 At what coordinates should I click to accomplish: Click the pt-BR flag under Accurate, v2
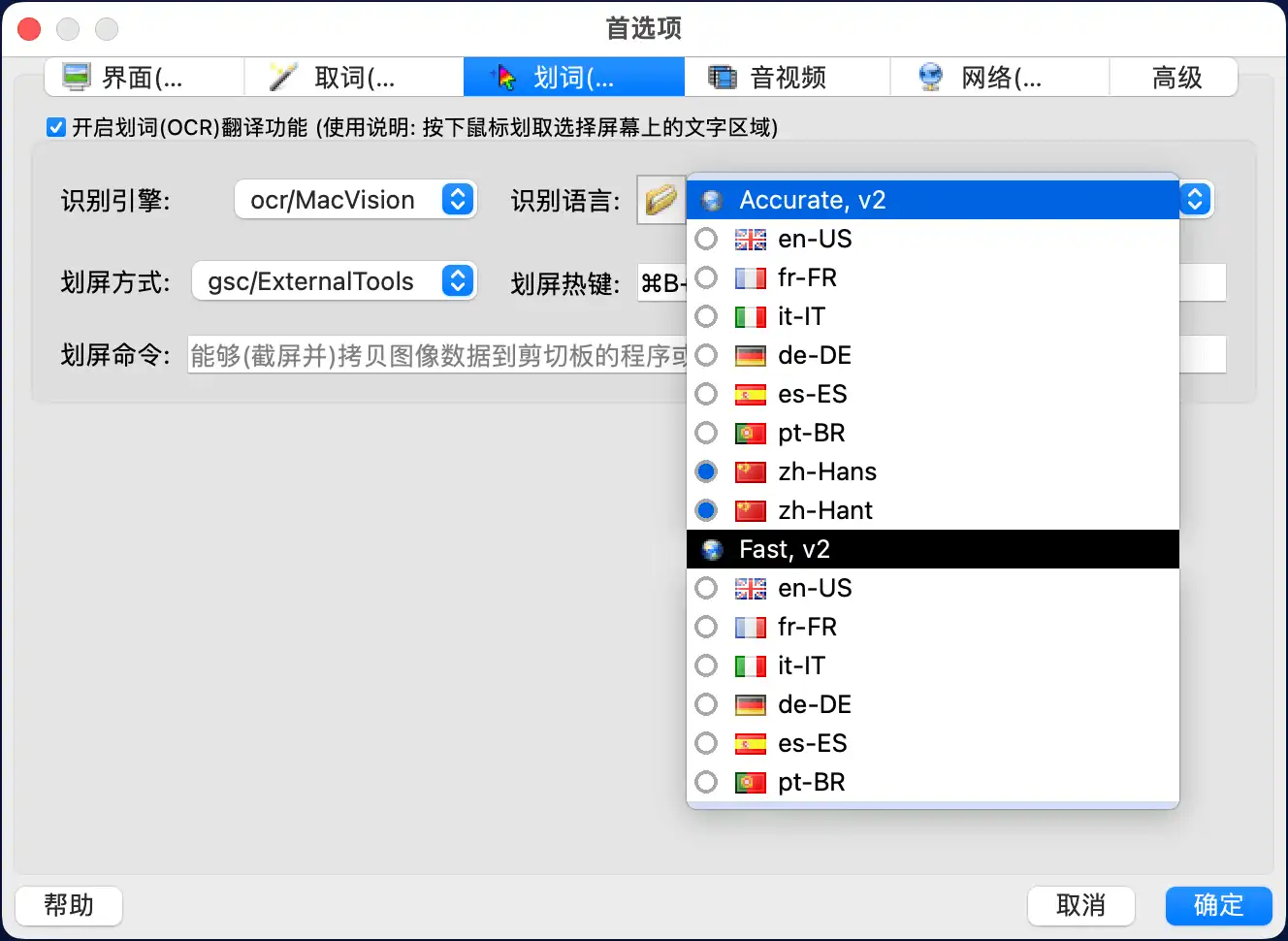pos(751,434)
